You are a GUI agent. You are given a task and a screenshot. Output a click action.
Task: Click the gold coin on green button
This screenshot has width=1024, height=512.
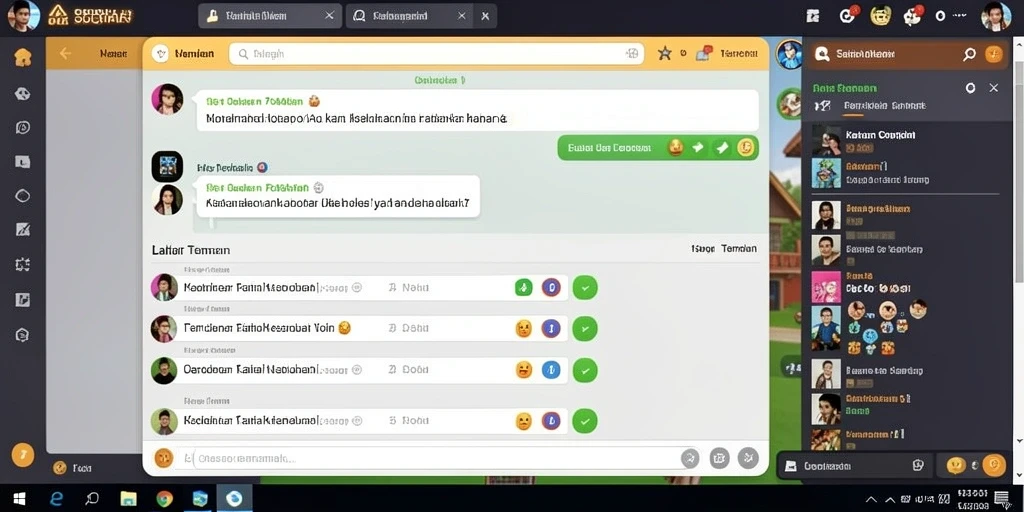pyautogui.click(x=746, y=148)
